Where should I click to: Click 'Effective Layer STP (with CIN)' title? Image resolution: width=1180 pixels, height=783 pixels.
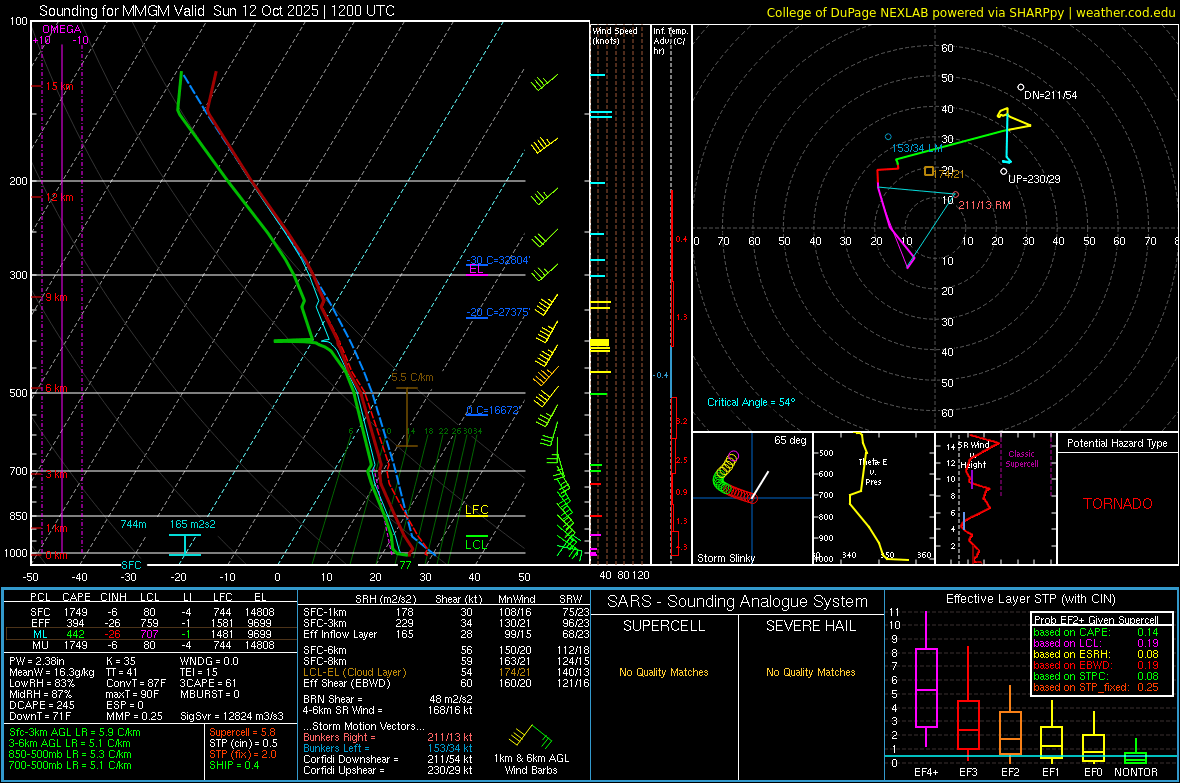pyautogui.click(x=1030, y=599)
